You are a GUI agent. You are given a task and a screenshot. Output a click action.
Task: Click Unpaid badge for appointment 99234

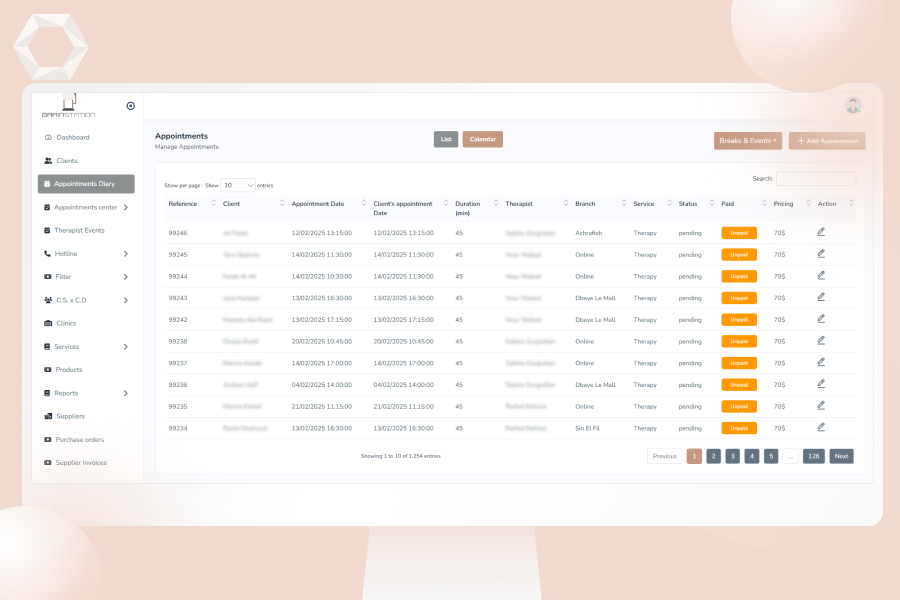coord(739,428)
